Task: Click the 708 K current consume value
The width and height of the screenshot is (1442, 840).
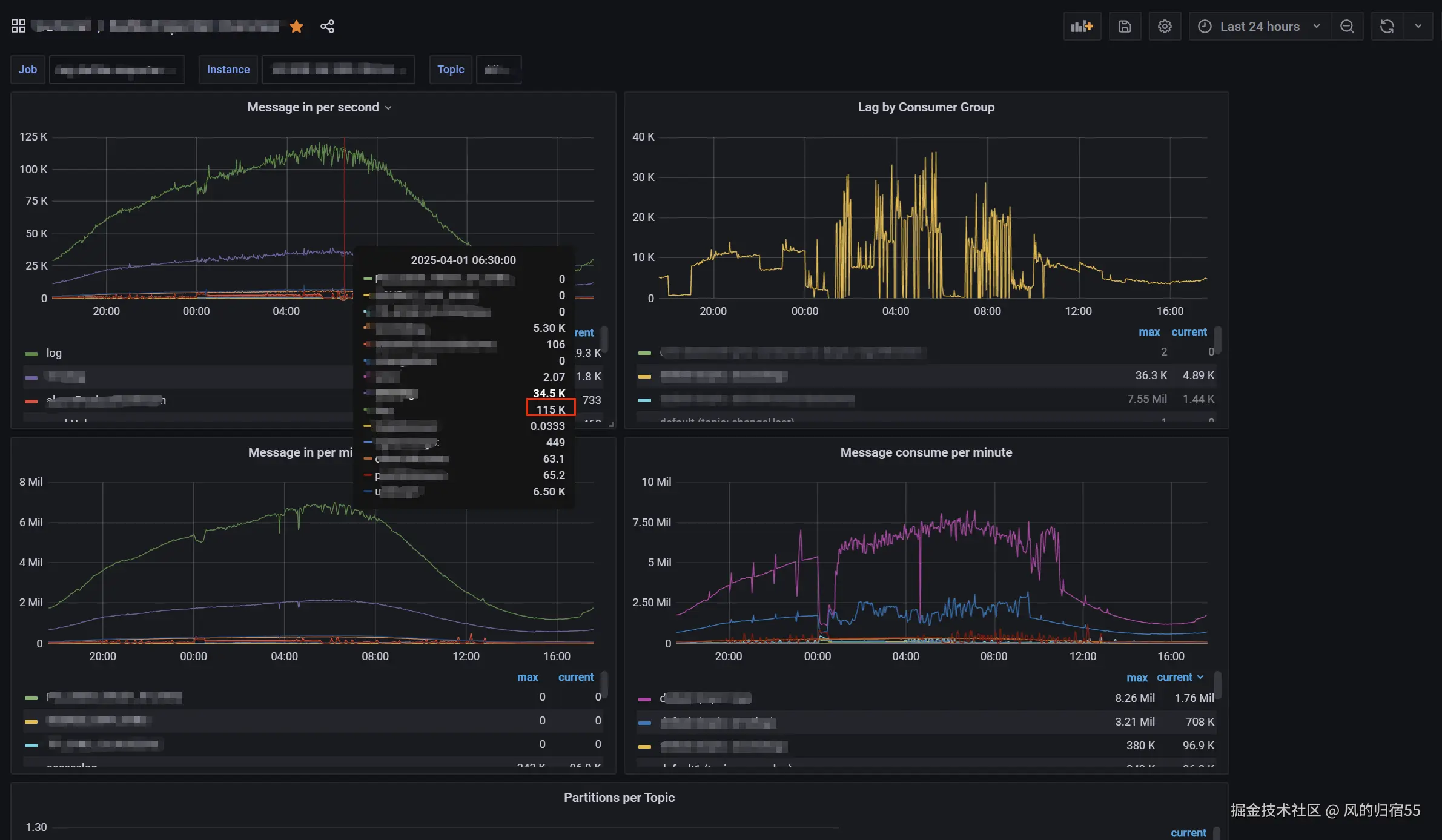Action: click(x=1200, y=722)
